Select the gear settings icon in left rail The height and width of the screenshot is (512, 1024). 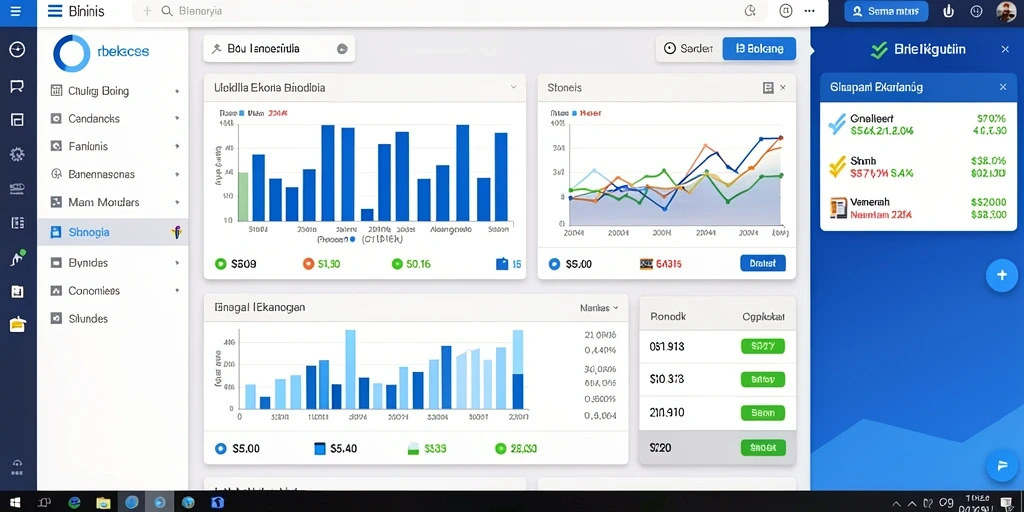click(18, 154)
